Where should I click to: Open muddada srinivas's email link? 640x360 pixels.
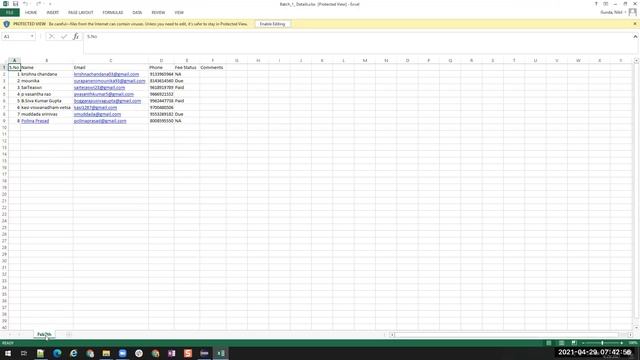coord(98,114)
